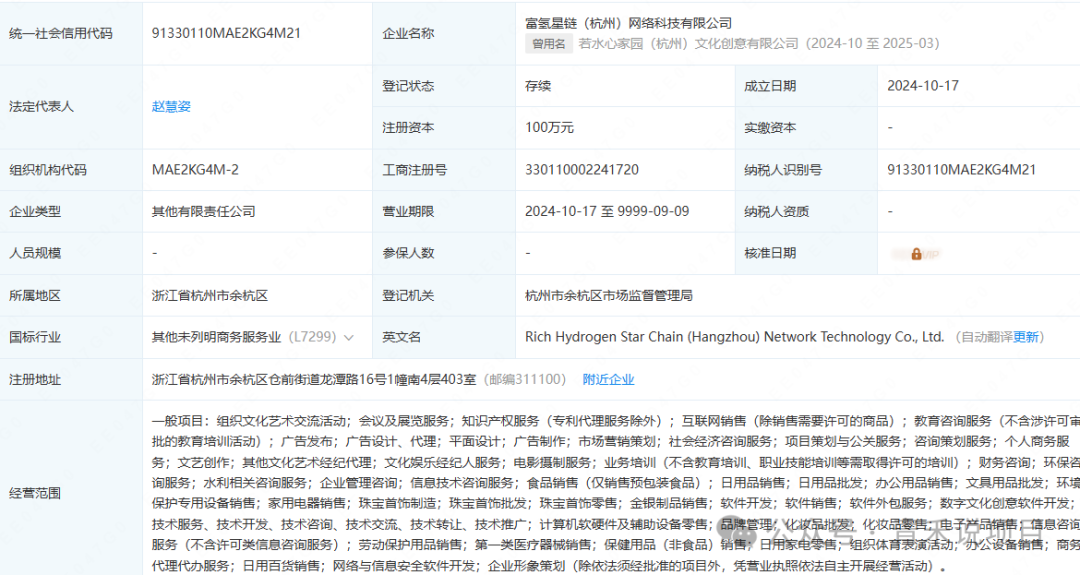Image resolution: width=1080 pixels, height=575 pixels.
Task: Click the VIP lock icon for 核准日期
Action: (x=916, y=254)
